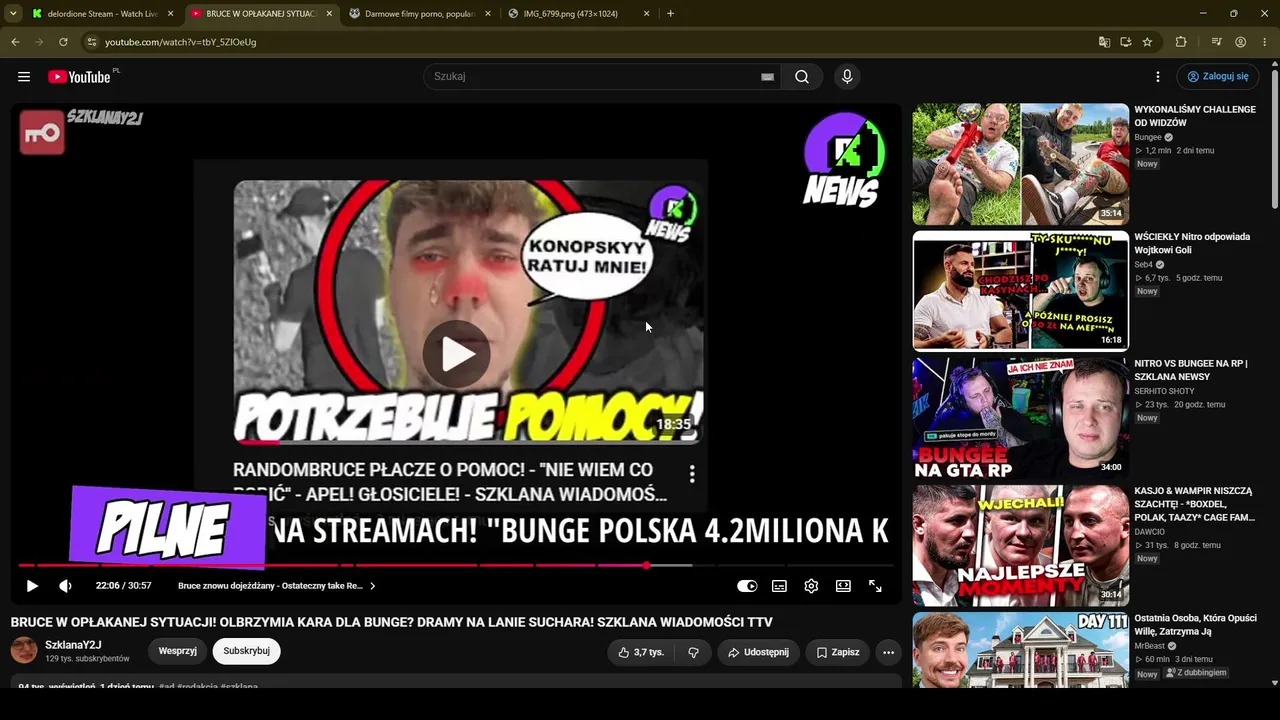Open a new browser tab
This screenshot has height=720, width=1280.
point(670,14)
